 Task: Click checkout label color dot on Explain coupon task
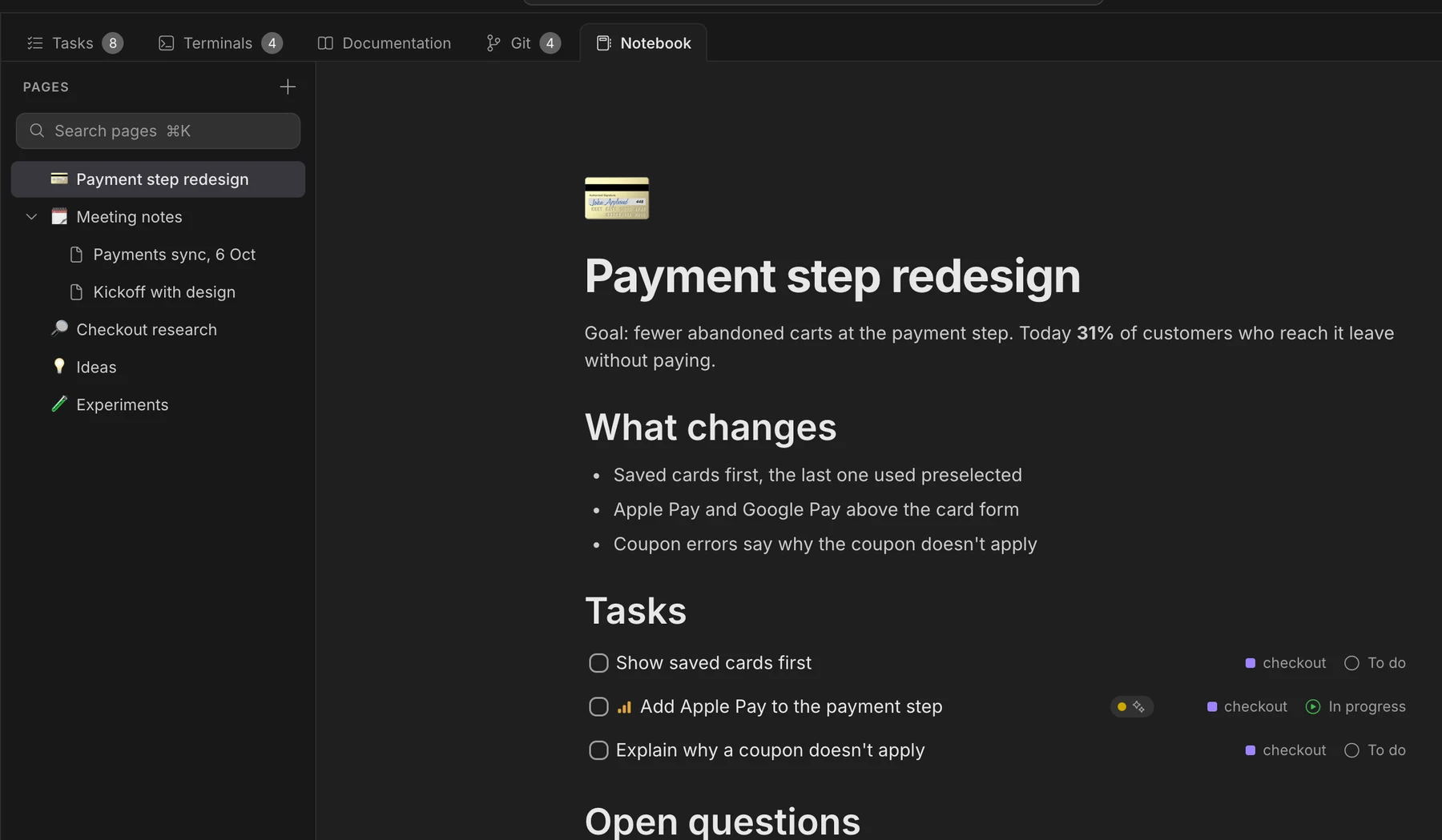pyautogui.click(x=1250, y=750)
